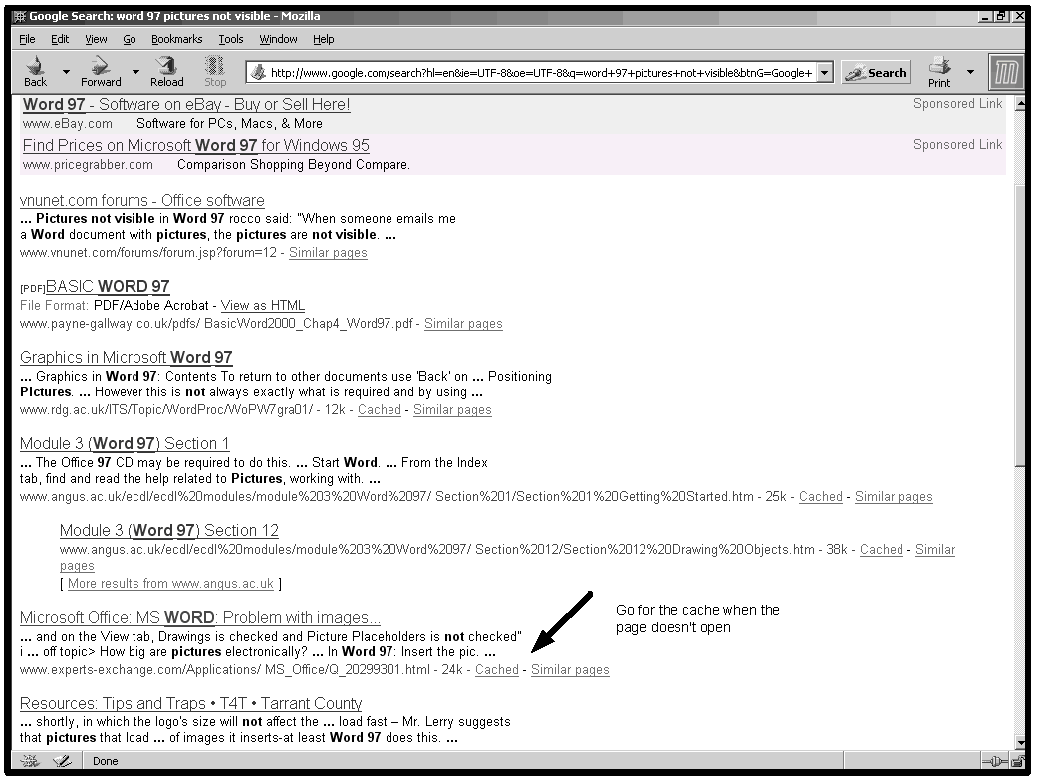Click the Forward navigation button
1037x779 pixels.
[100, 71]
